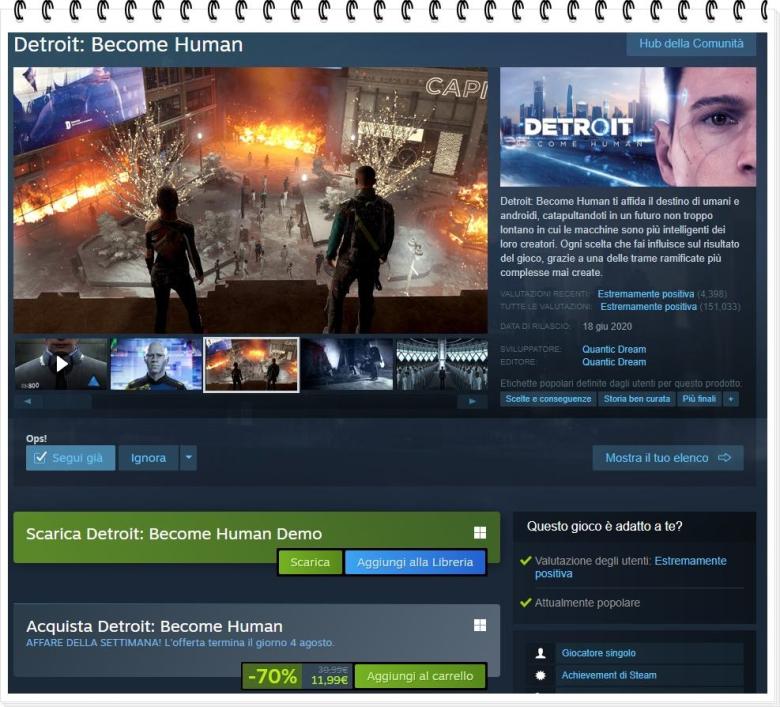Click the Steam achievements star icon
This screenshot has height=707, width=780.
pyautogui.click(x=540, y=675)
